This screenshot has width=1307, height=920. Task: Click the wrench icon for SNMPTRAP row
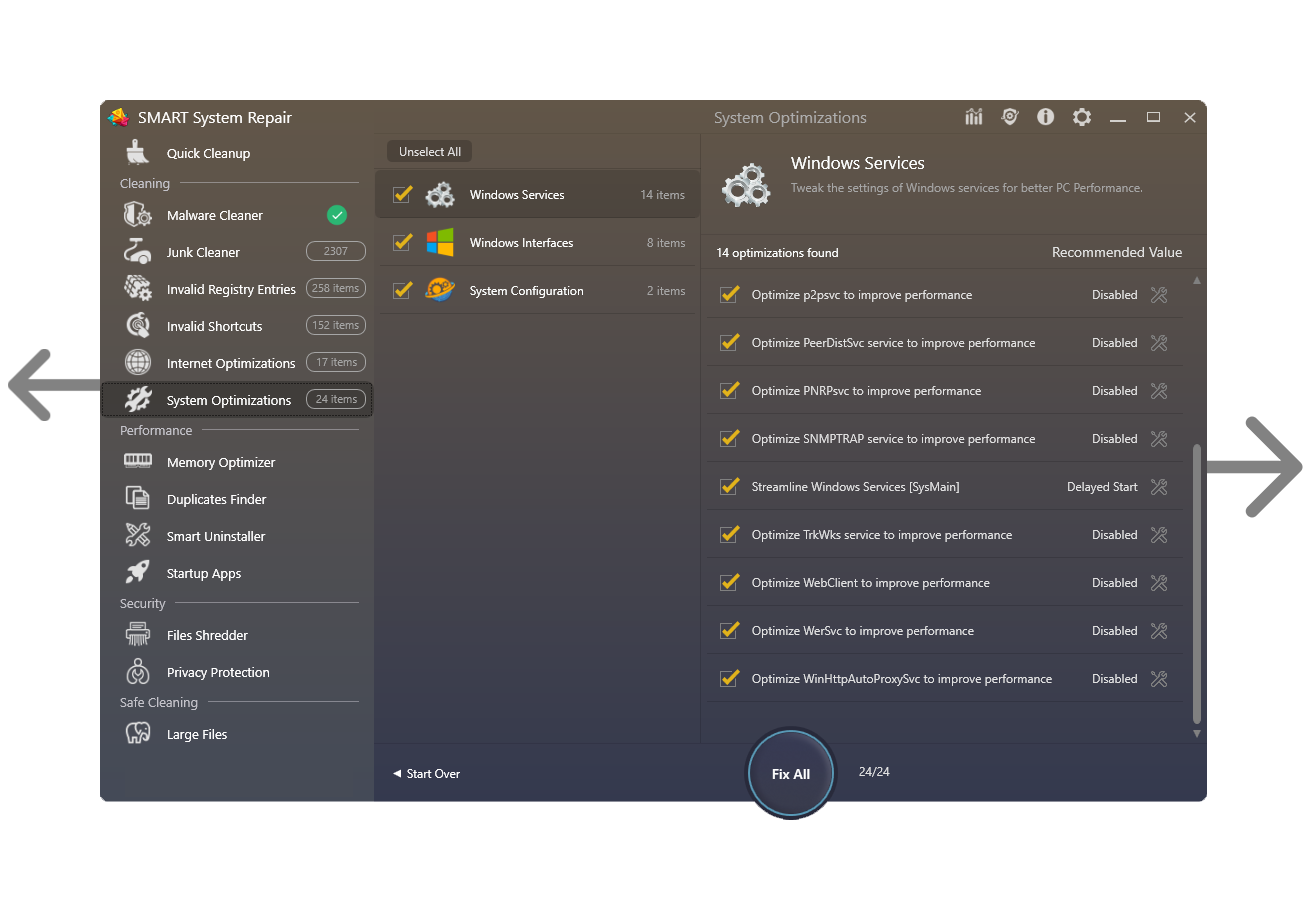tap(1159, 439)
